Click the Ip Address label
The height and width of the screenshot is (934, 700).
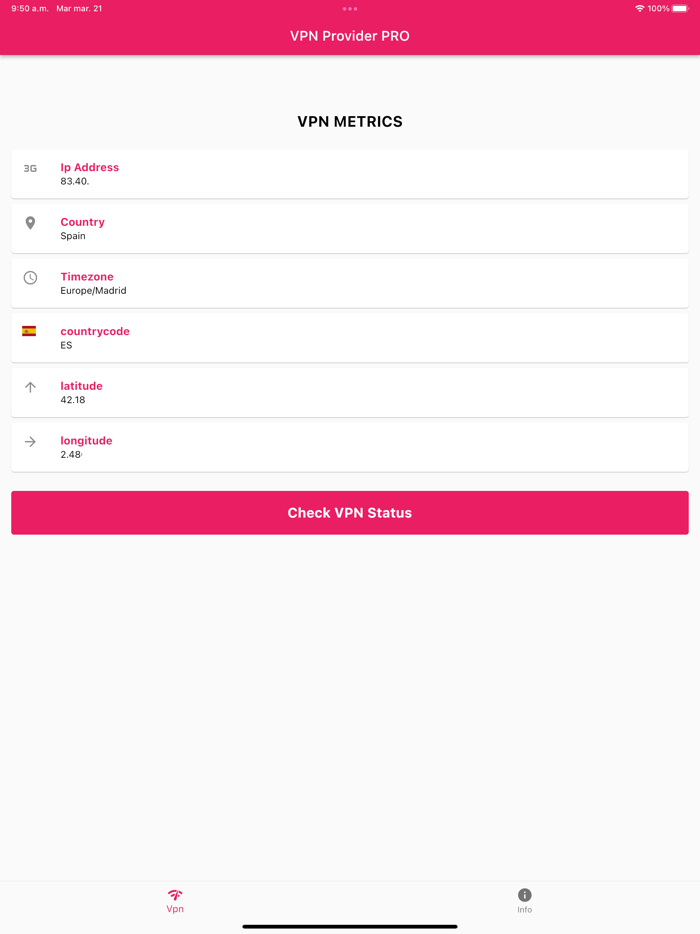click(89, 167)
